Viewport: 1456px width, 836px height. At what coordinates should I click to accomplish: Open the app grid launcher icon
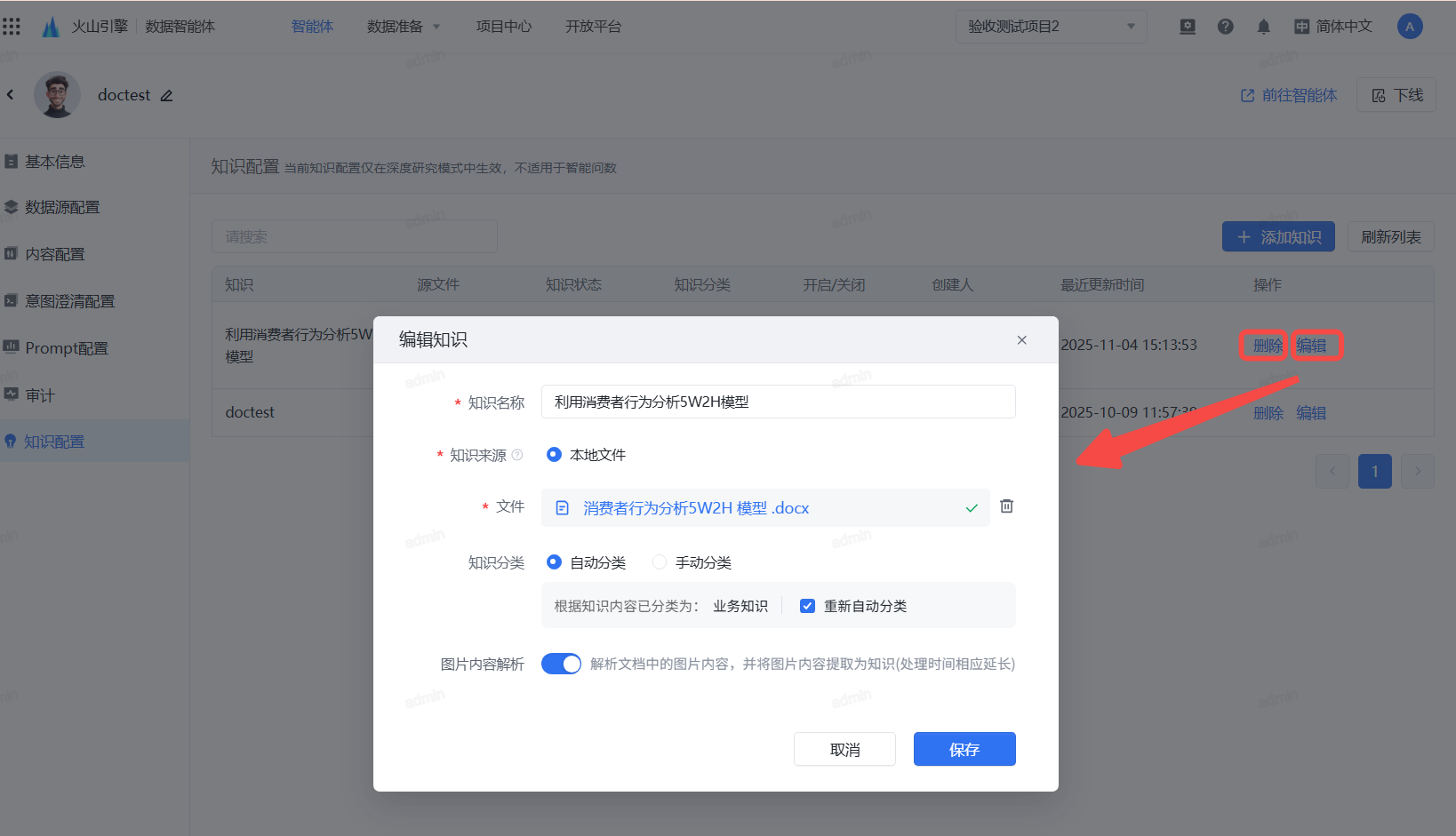pyautogui.click(x=12, y=27)
